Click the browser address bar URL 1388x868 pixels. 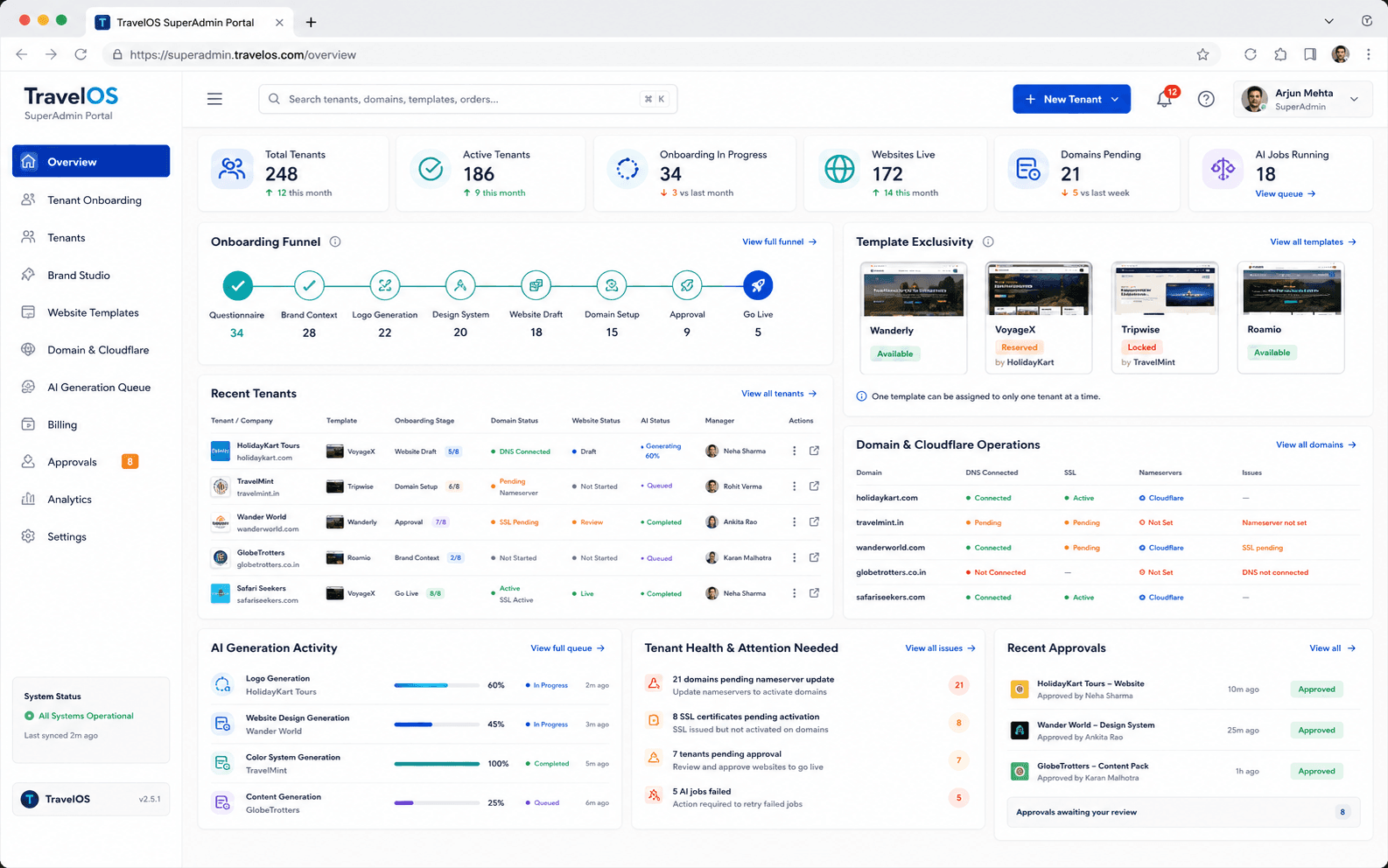click(243, 54)
